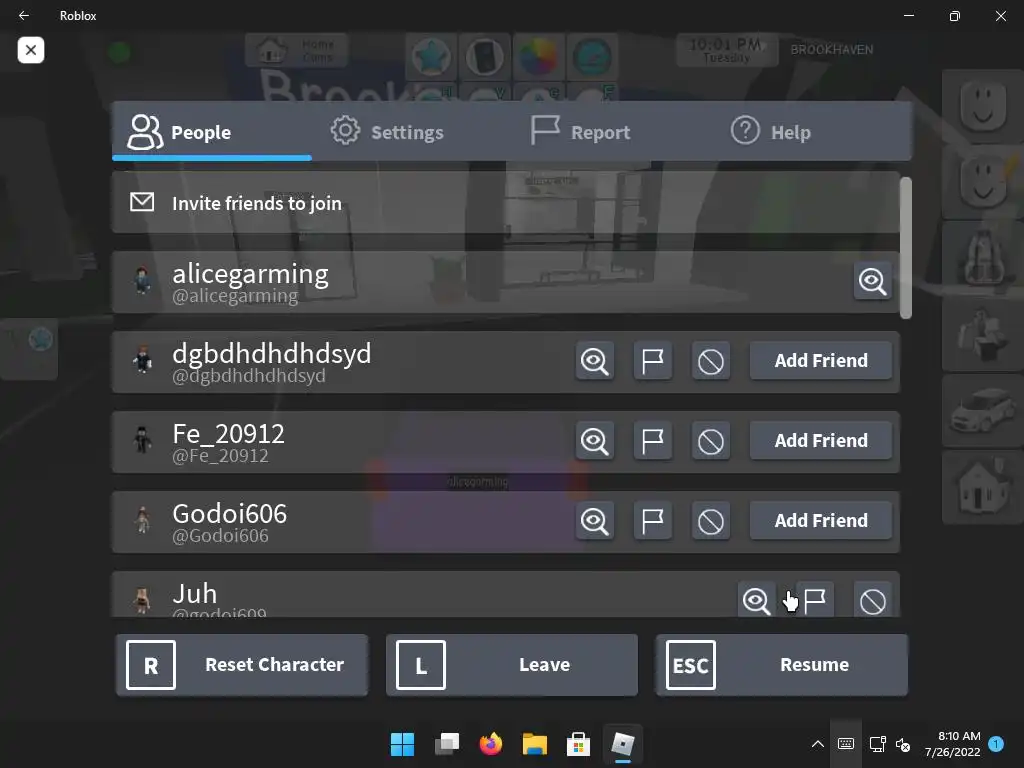Open the notification count badge
1024x768 pixels.
click(996, 744)
